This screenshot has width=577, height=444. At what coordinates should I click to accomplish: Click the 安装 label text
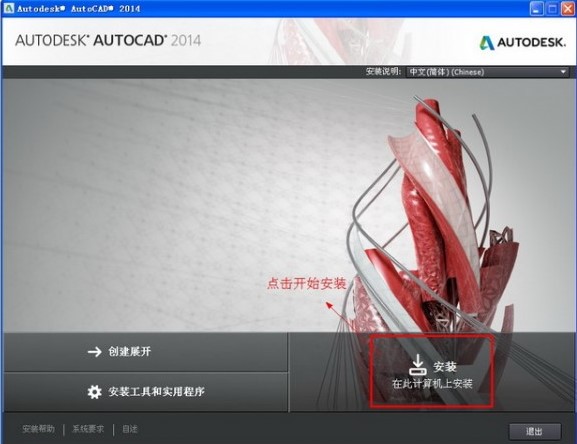point(445,366)
